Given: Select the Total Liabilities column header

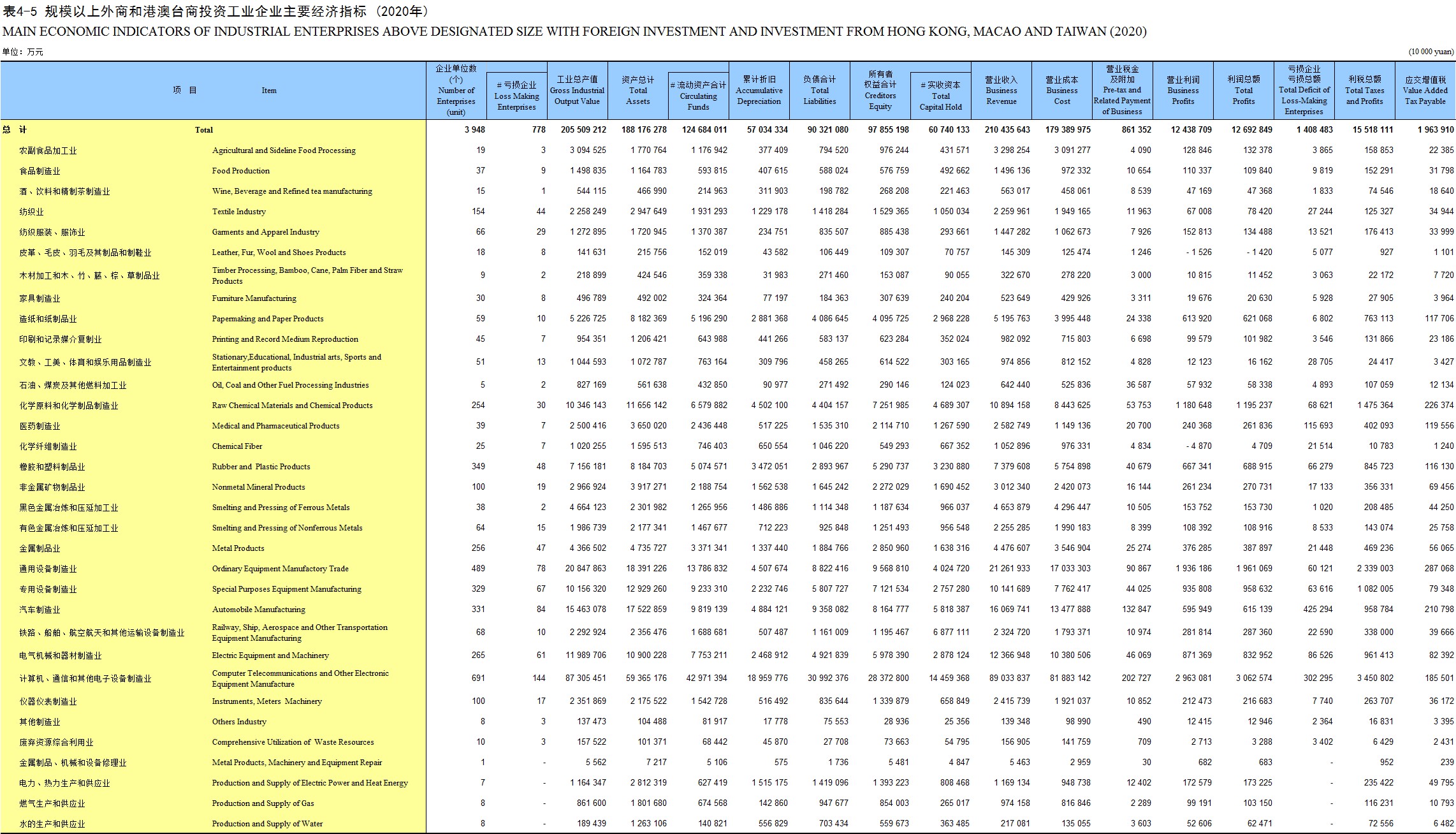Looking at the screenshot, I should click(819, 90).
